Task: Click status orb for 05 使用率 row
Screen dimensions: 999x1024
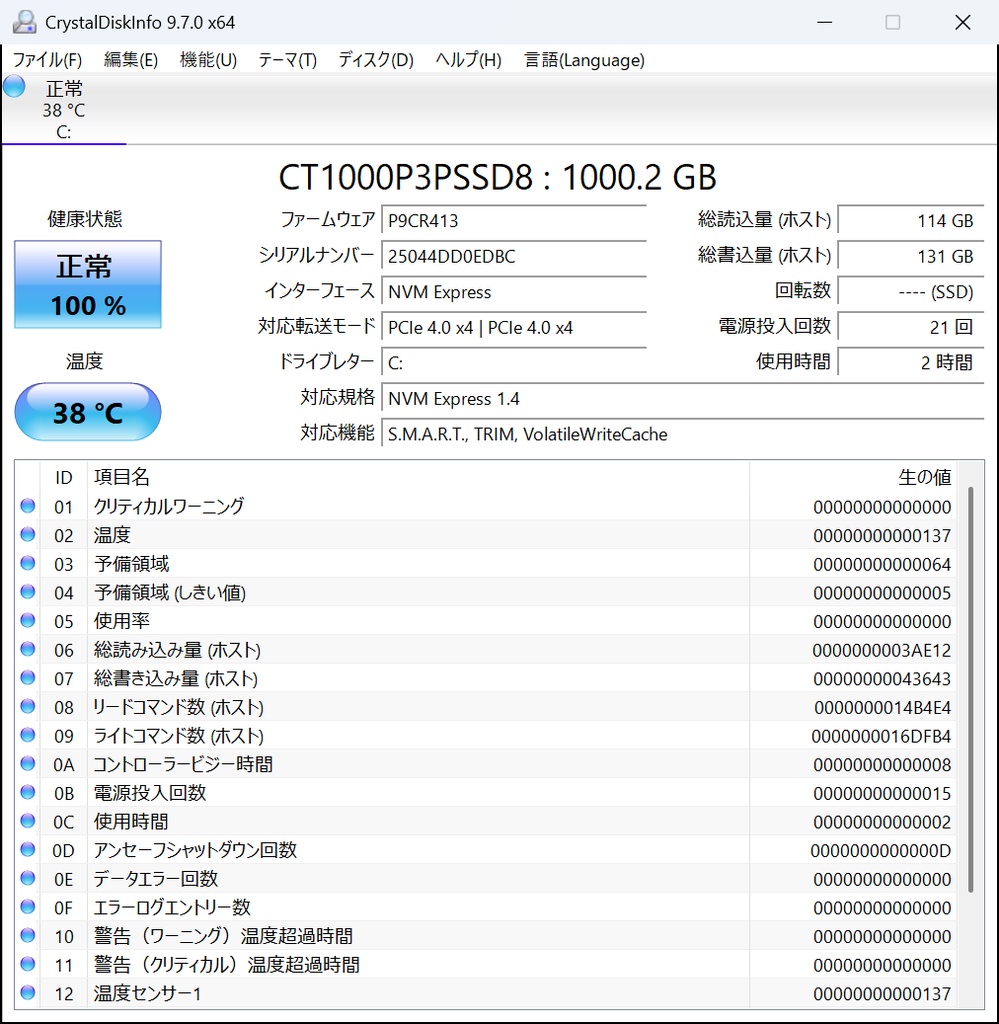Action: 27,620
